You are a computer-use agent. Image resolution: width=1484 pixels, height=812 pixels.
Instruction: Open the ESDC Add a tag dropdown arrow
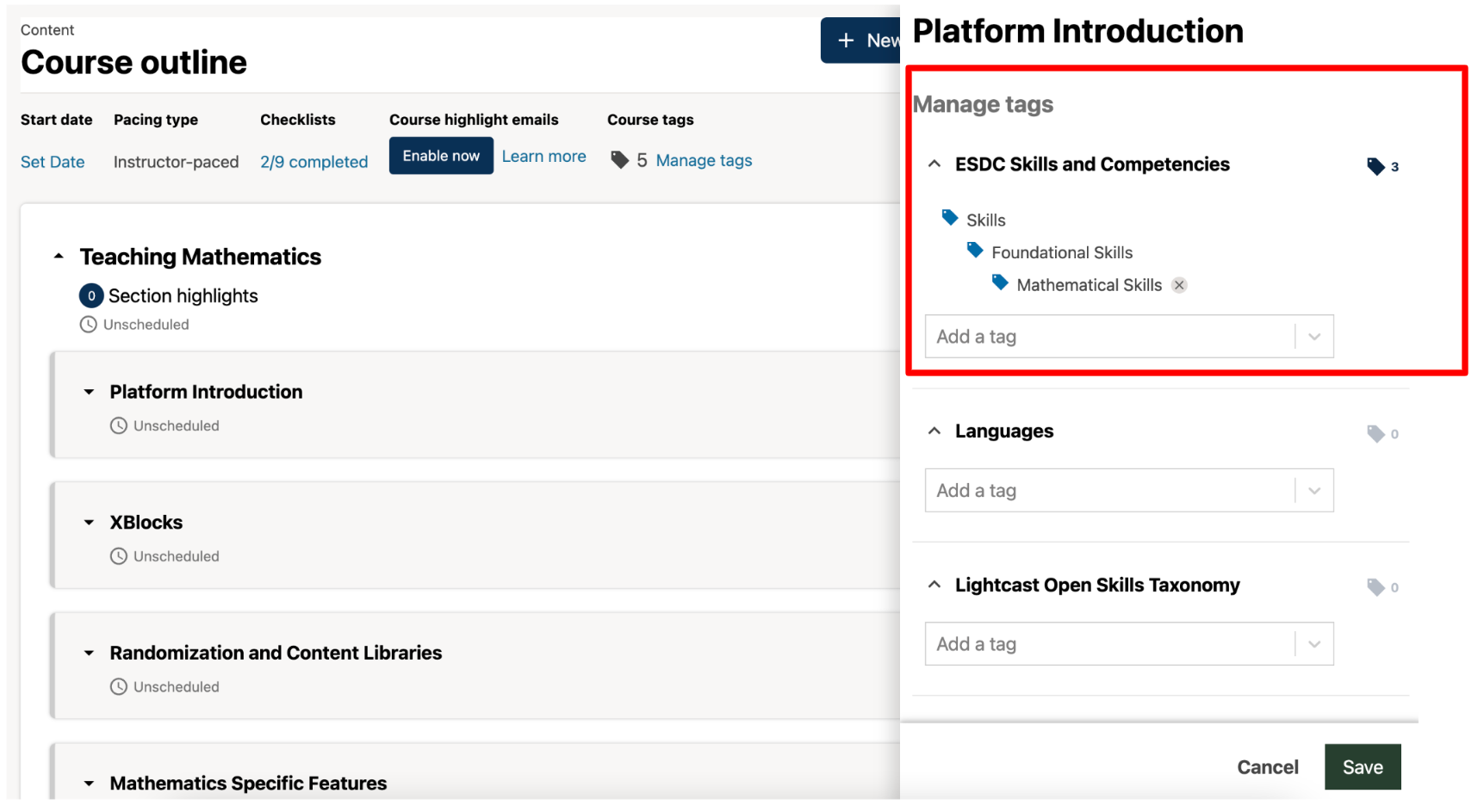click(1314, 337)
